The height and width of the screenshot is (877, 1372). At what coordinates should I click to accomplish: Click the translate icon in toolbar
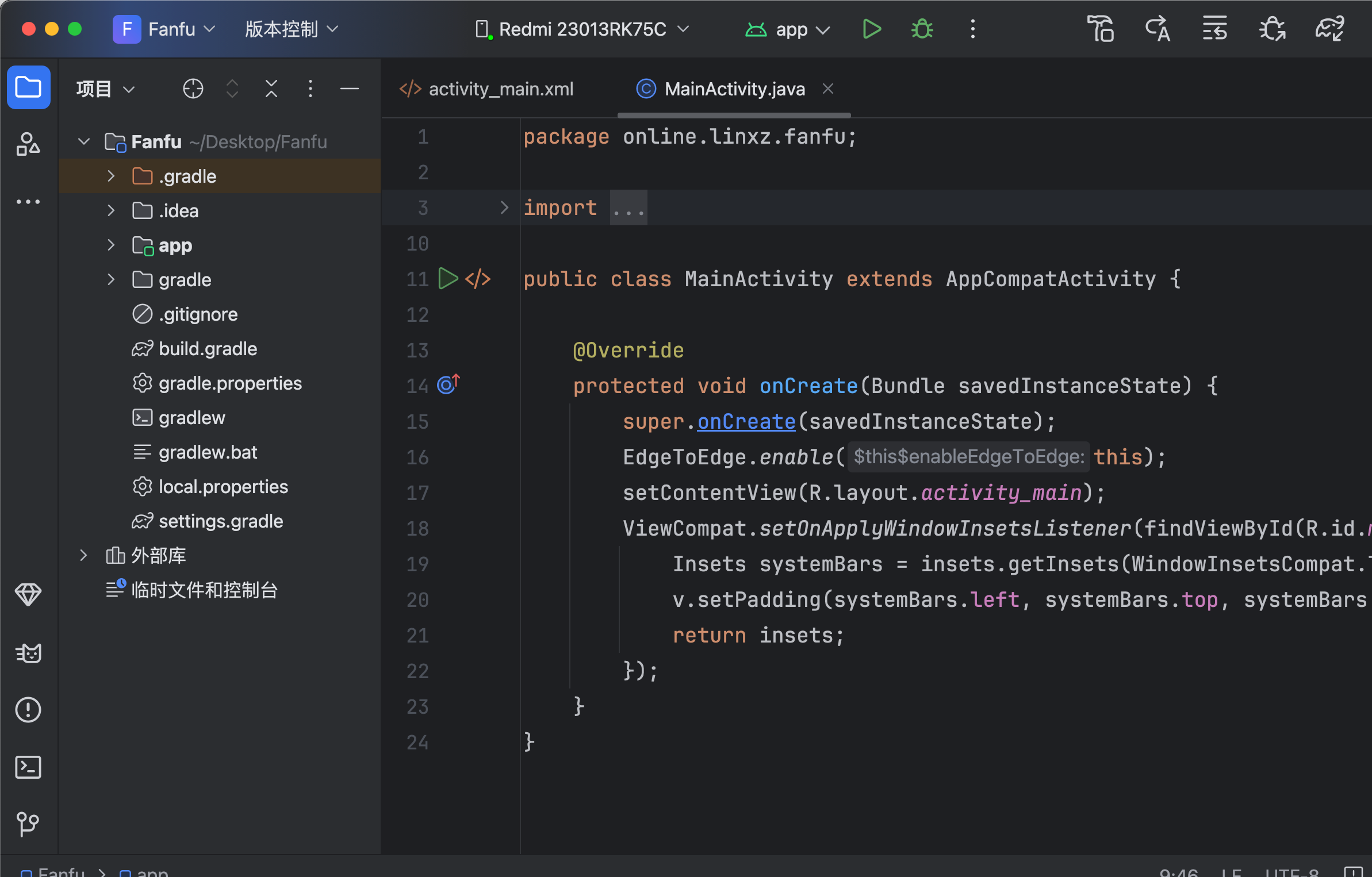tap(1158, 29)
